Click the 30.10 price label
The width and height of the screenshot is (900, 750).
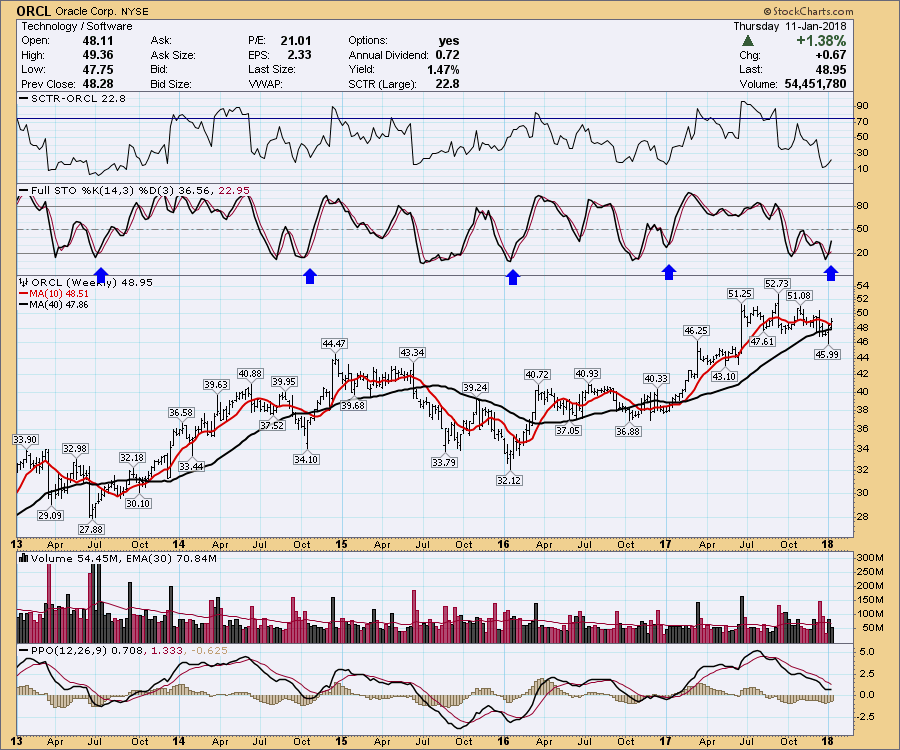pos(138,503)
